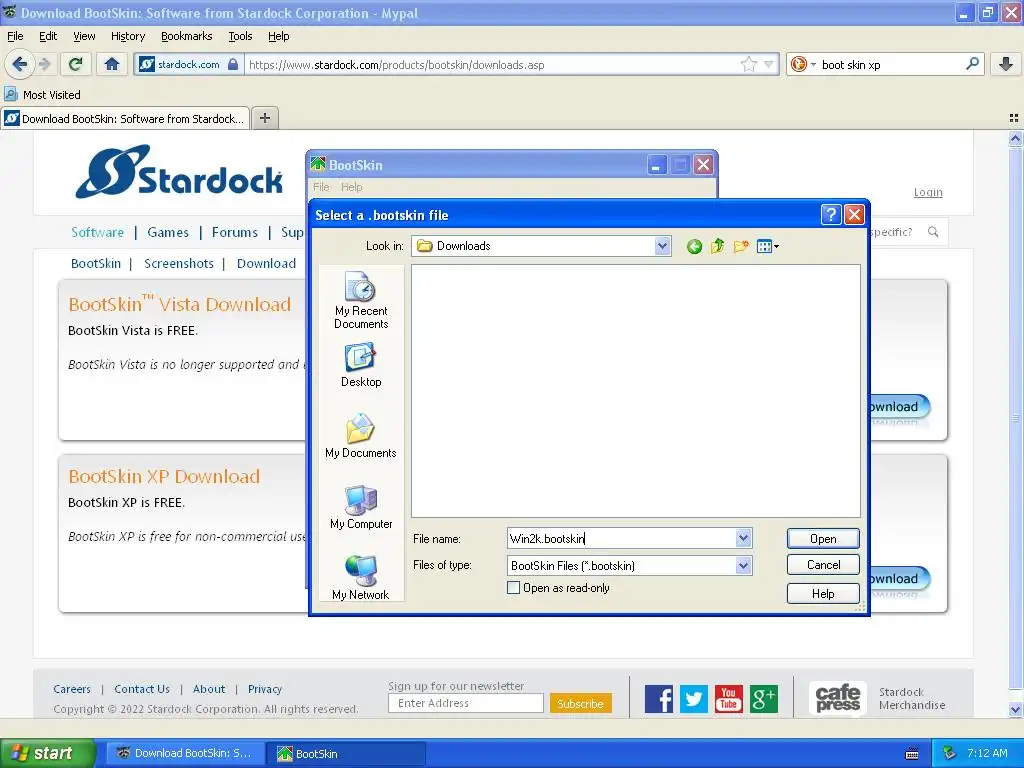Click the browser Forward arrow

45,64
